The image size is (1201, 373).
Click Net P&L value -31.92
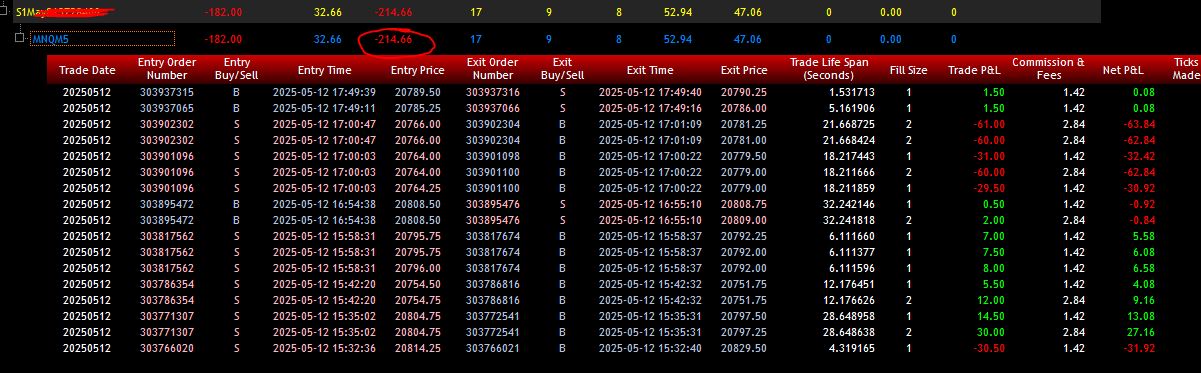(x=1138, y=347)
